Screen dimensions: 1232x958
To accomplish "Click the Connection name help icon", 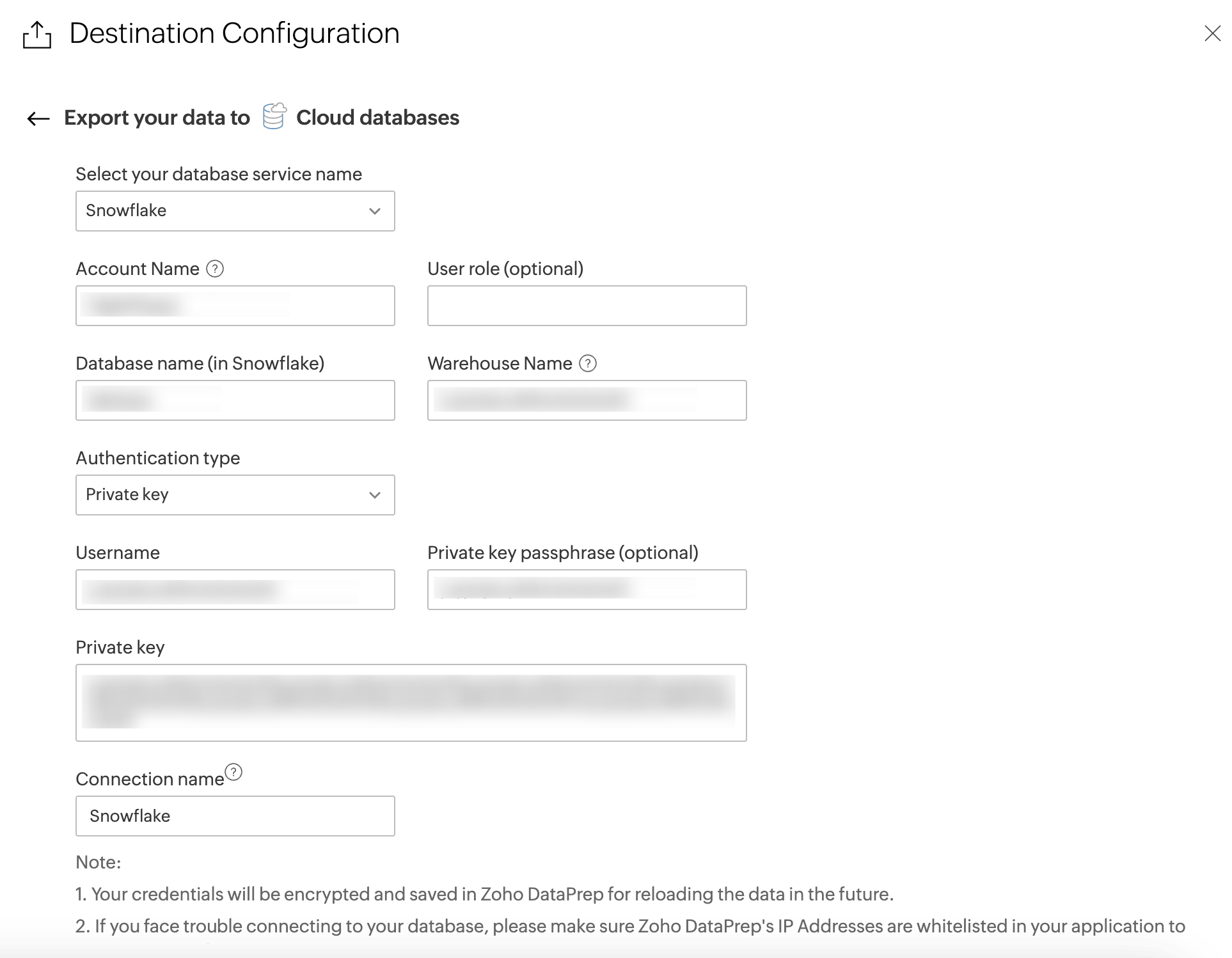I will click(x=234, y=773).
